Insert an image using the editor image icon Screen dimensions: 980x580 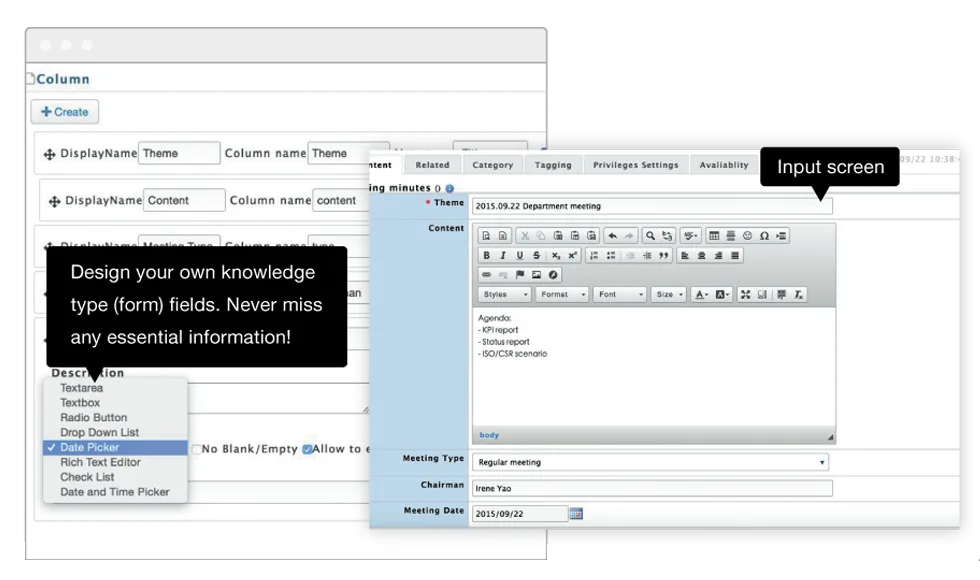tap(536, 274)
